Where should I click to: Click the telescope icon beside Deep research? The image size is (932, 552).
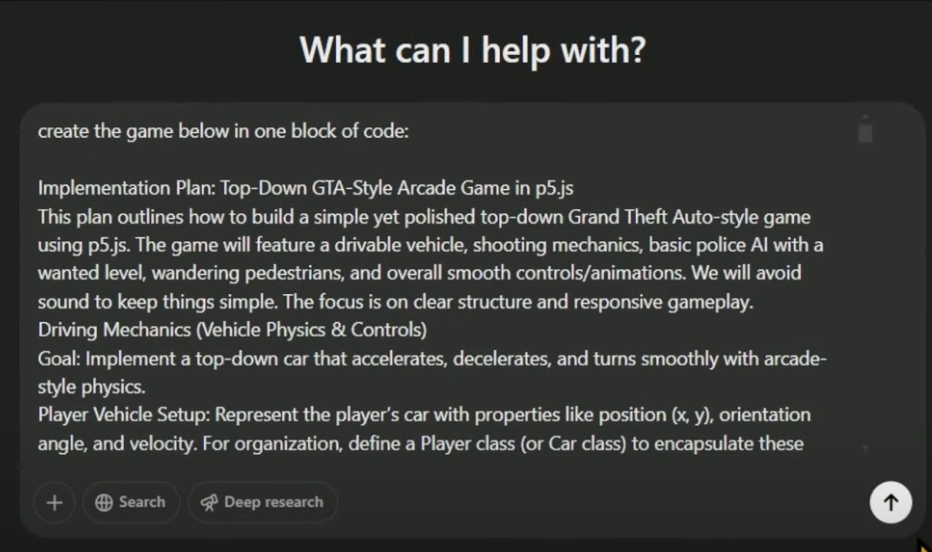209,503
